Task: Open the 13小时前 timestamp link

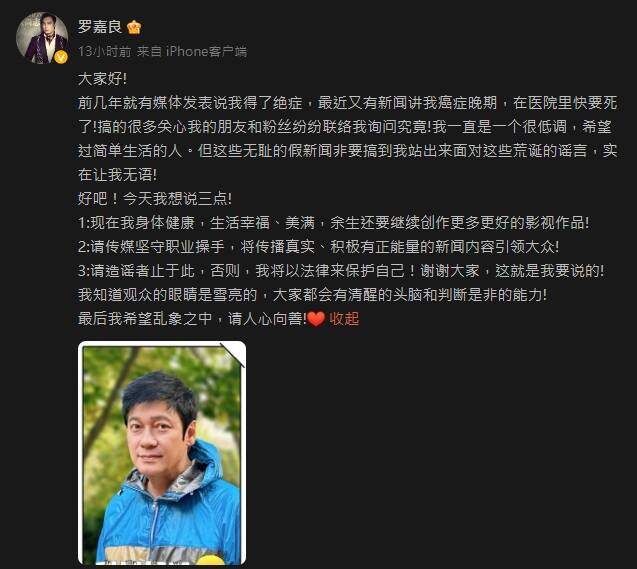Action: point(104,51)
